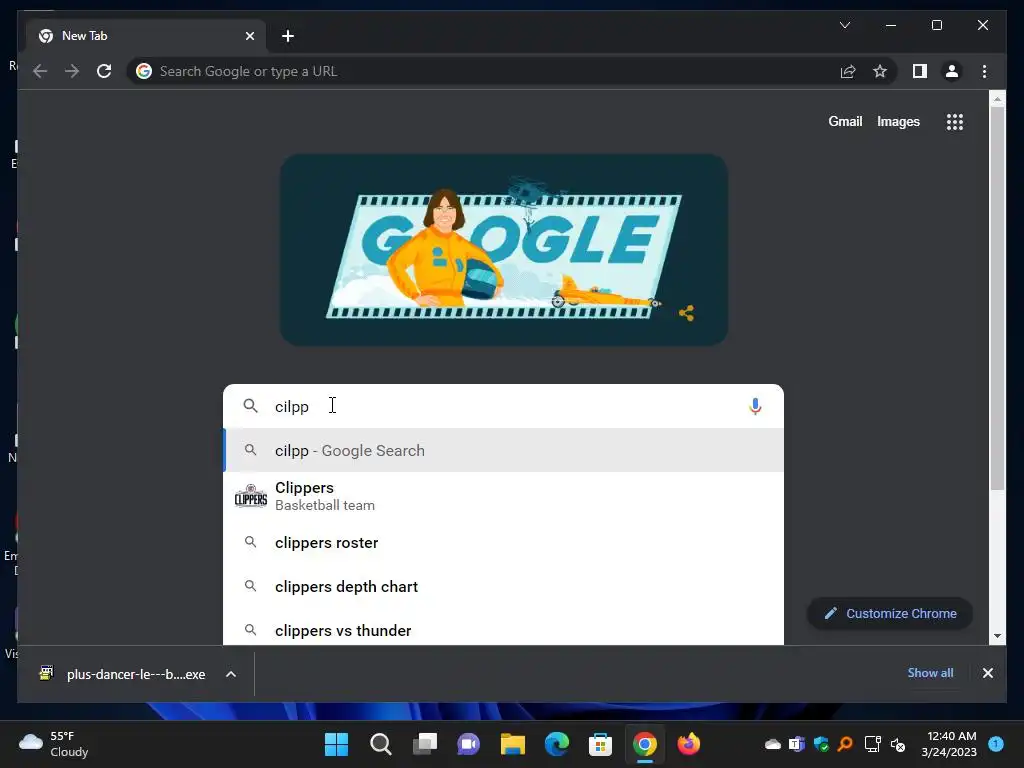Launch Firefox from taskbar
This screenshot has height=768, width=1024.
(x=688, y=744)
